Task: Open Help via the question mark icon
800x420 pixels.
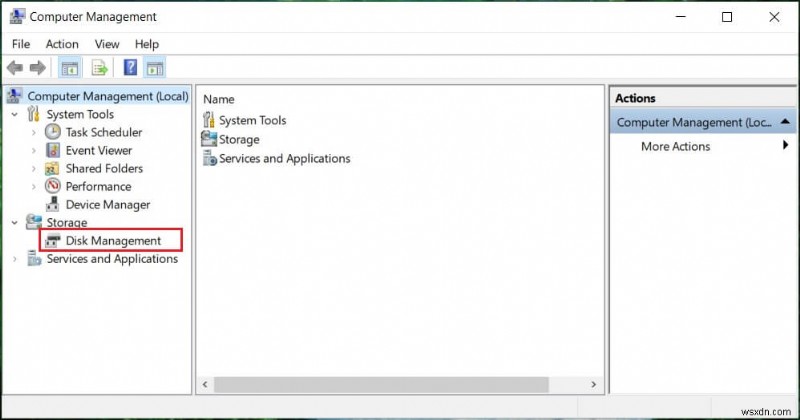Action: click(131, 67)
